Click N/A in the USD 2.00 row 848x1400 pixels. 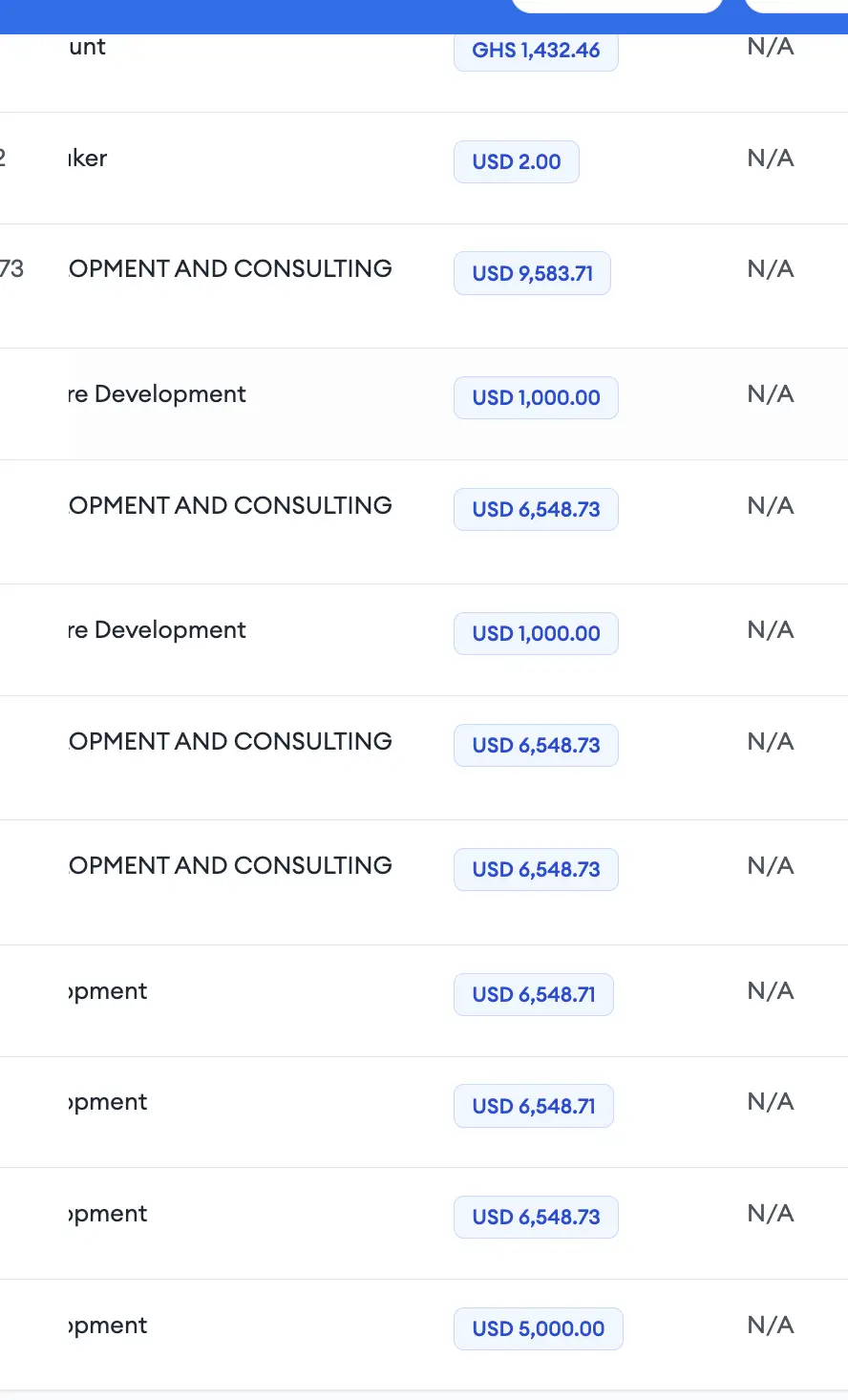771,159
